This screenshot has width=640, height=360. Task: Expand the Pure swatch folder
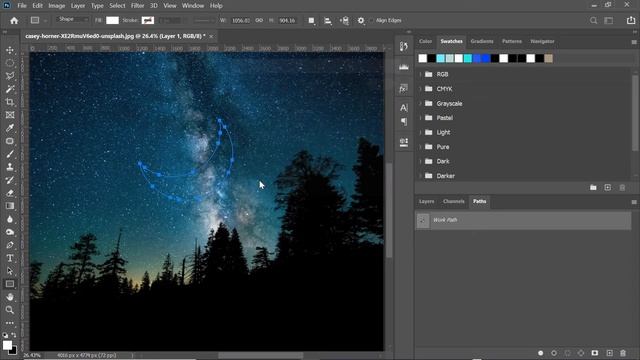click(420, 147)
